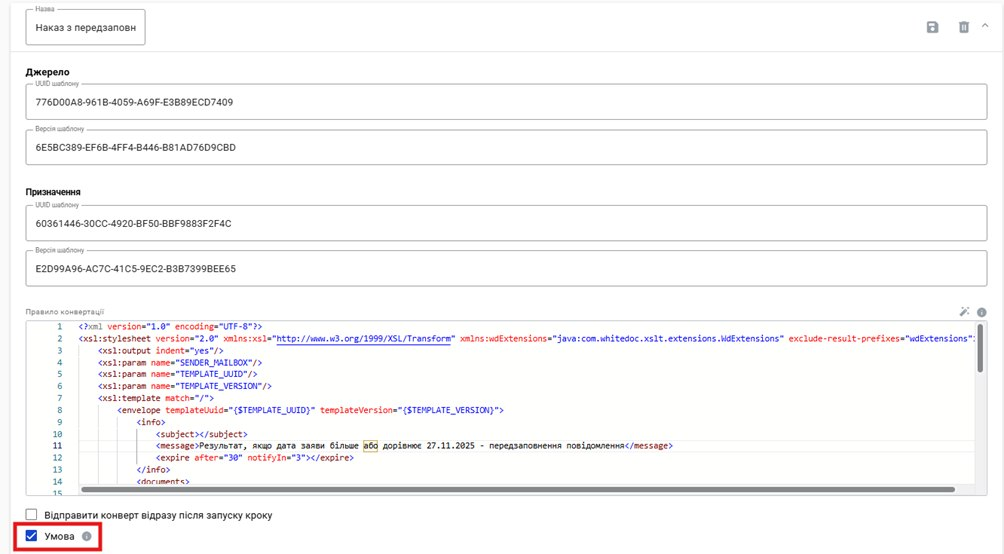Image resolution: width=1004 pixels, height=554 pixels.
Task: Click the envelope templateUuid code line
Action: [311, 410]
